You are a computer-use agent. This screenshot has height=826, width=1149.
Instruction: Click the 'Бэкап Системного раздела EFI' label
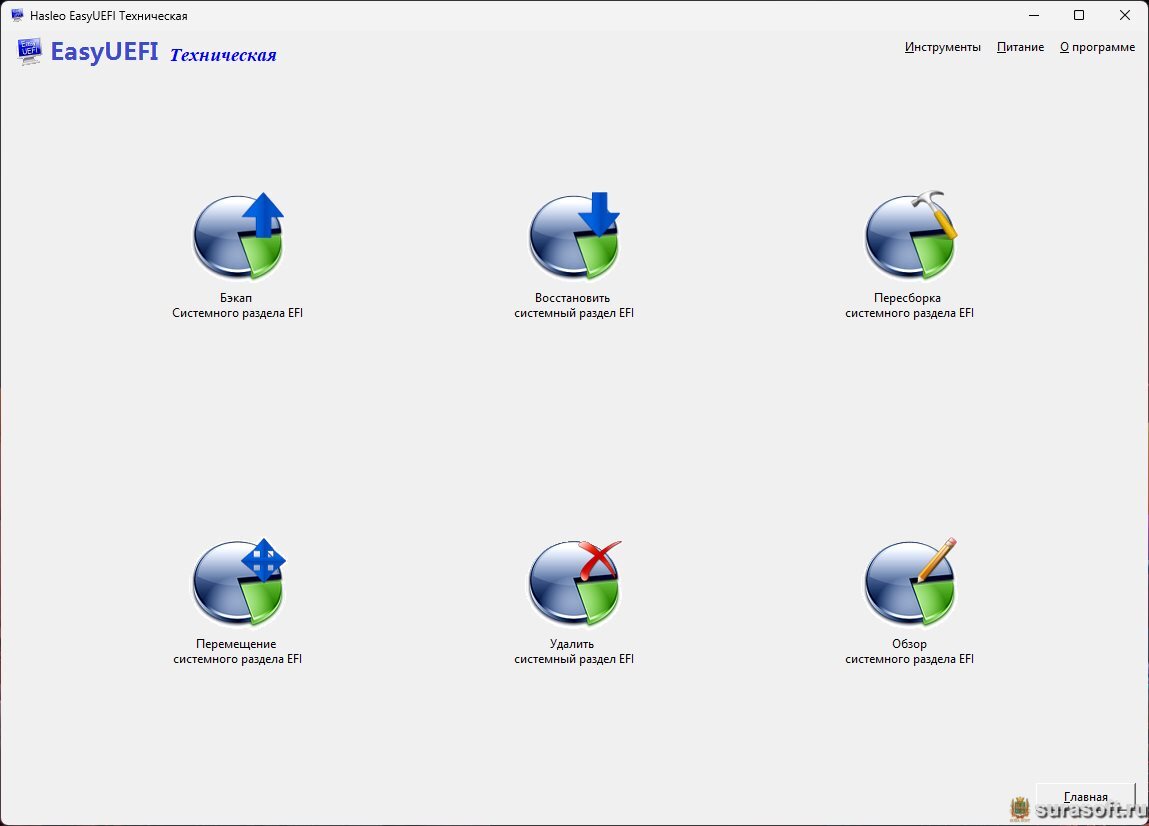pos(237,306)
